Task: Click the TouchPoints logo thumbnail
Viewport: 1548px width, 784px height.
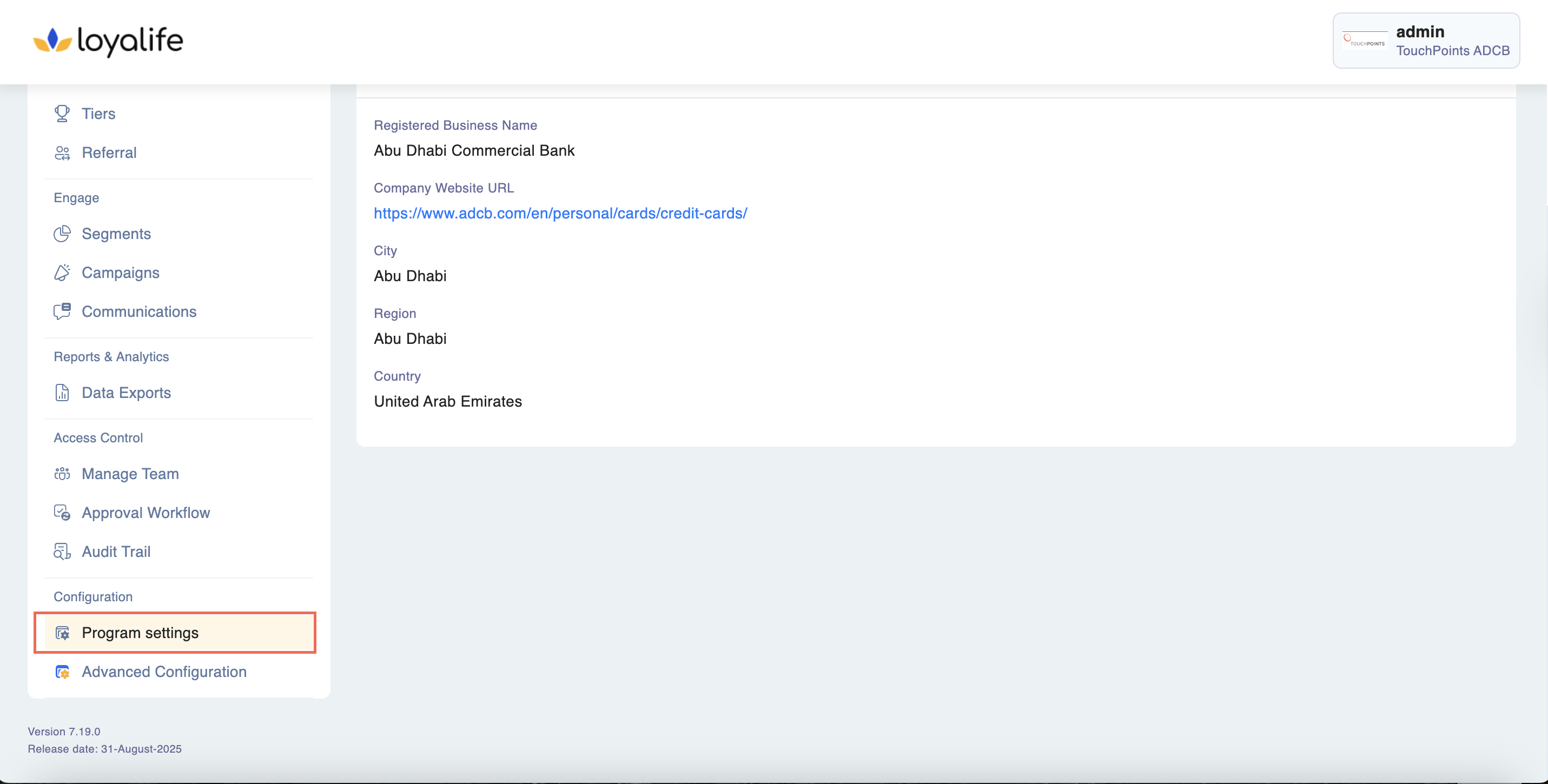Action: click(x=1364, y=41)
